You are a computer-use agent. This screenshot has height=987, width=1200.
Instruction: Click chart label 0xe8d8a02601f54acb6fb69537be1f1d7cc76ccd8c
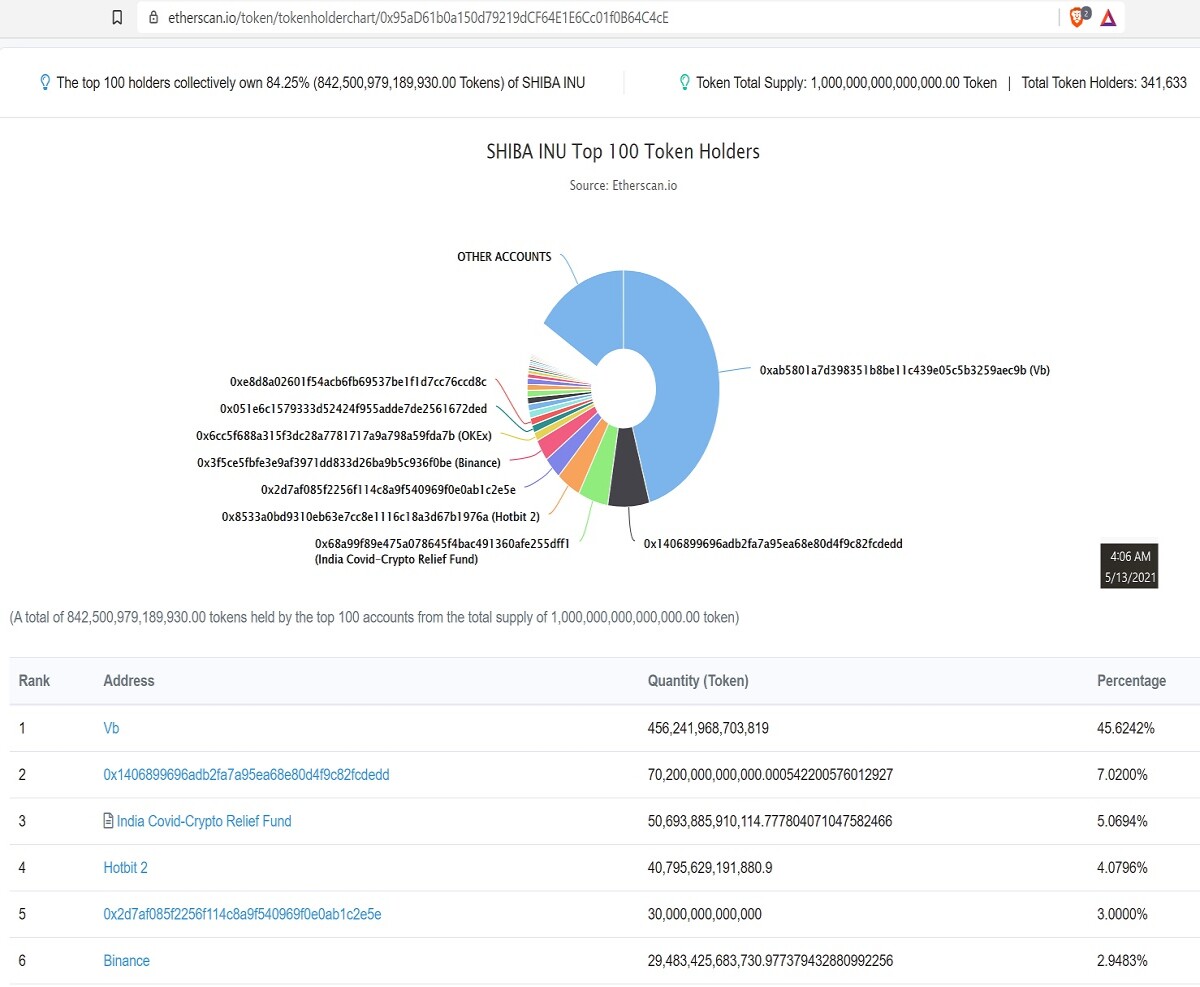pyautogui.click(x=358, y=381)
